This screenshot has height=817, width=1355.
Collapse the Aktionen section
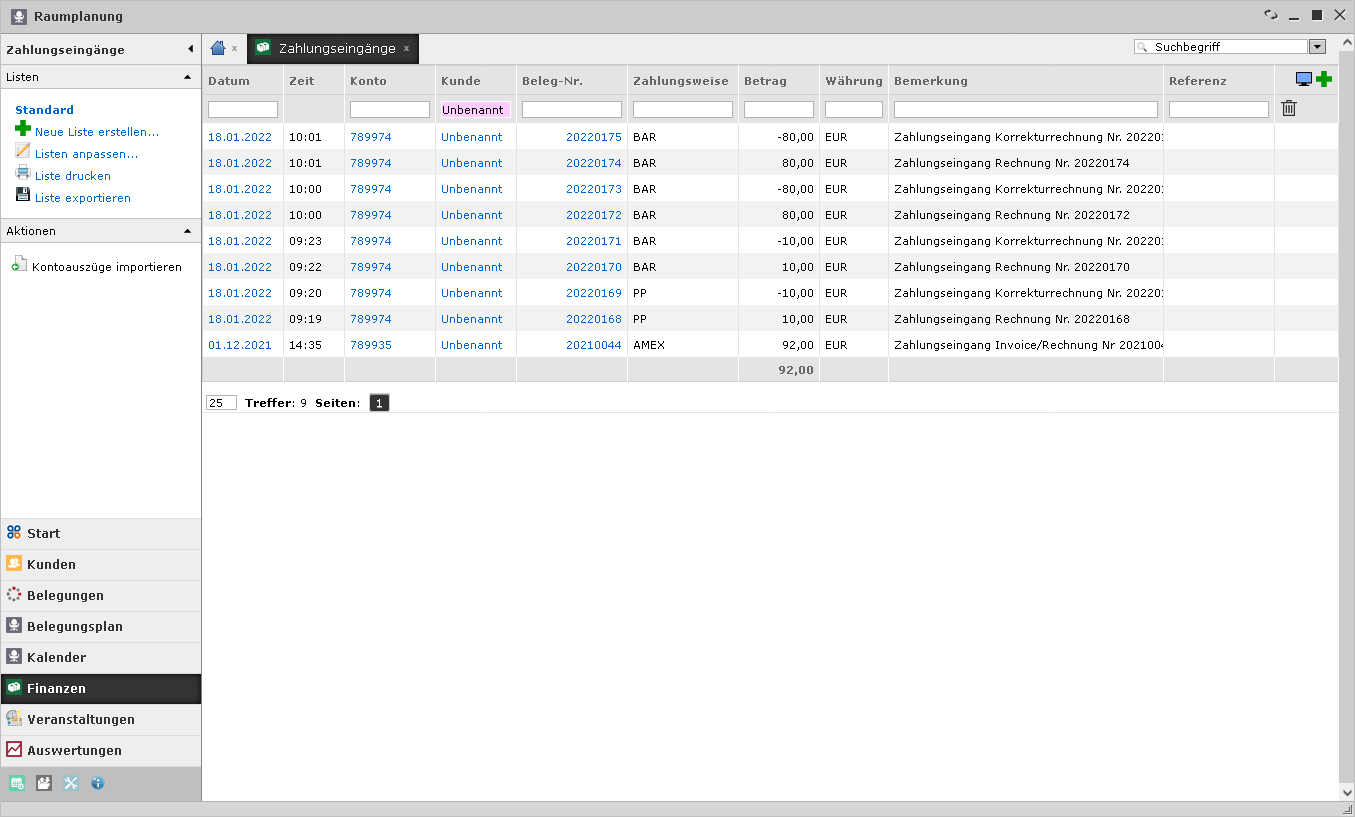pyautogui.click(x=187, y=231)
